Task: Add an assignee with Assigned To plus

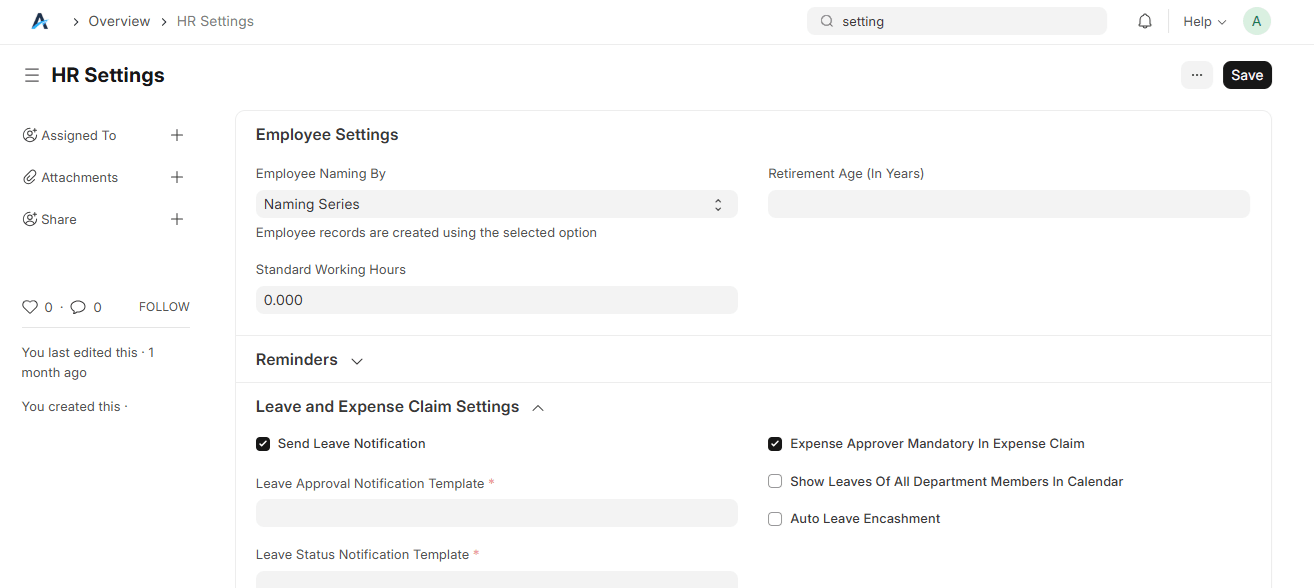Action: (x=177, y=135)
